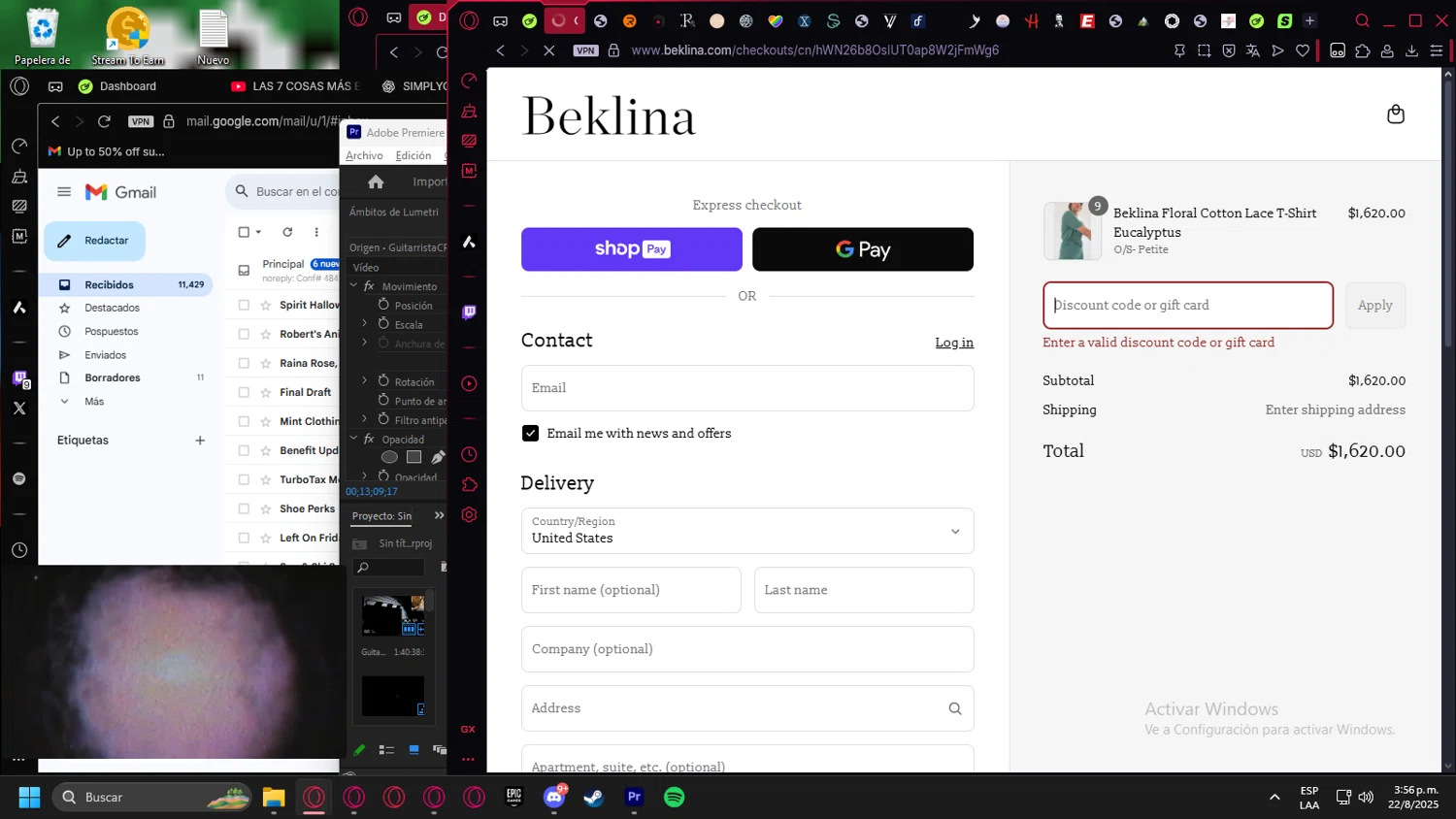Go to Premiere home screen icon
This screenshot has height=819, width=1456.
pyautogui.click(x=376, y=182)
